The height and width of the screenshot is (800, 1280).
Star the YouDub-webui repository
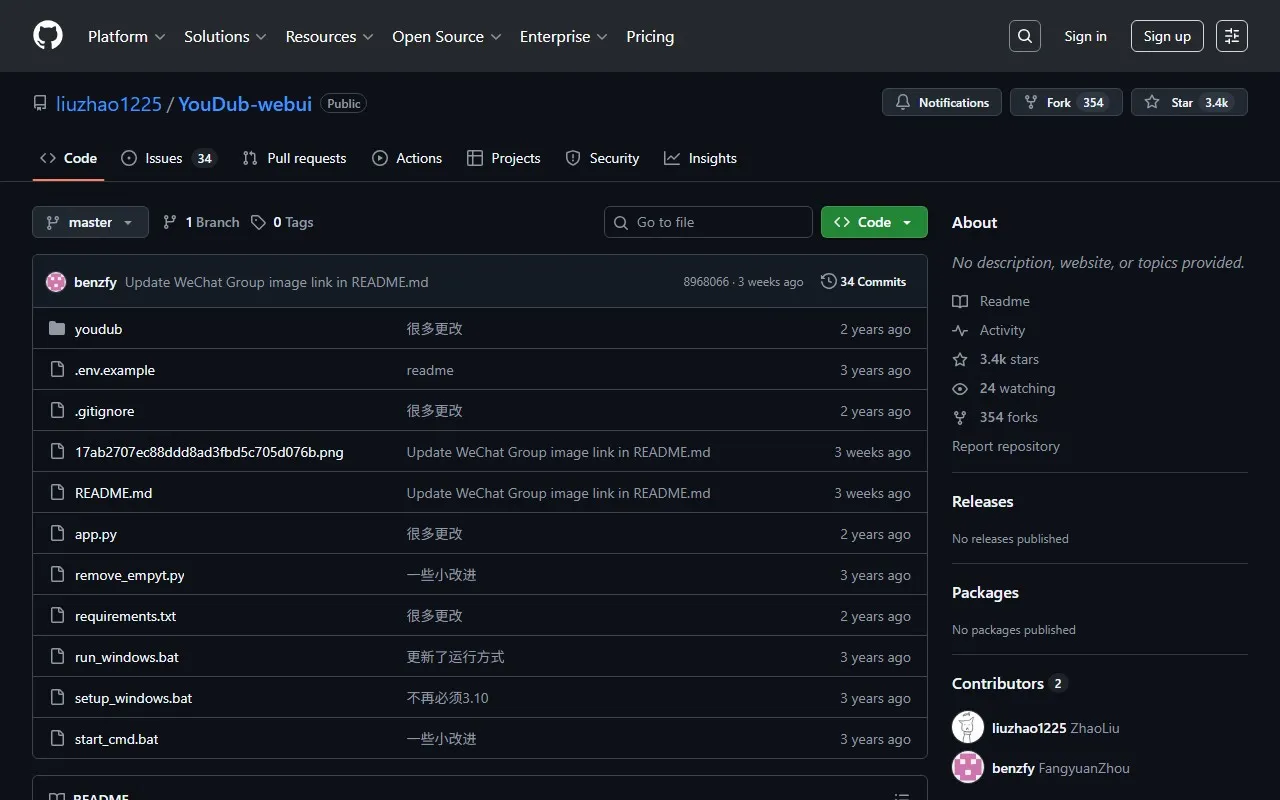[x=1188, y=102]
